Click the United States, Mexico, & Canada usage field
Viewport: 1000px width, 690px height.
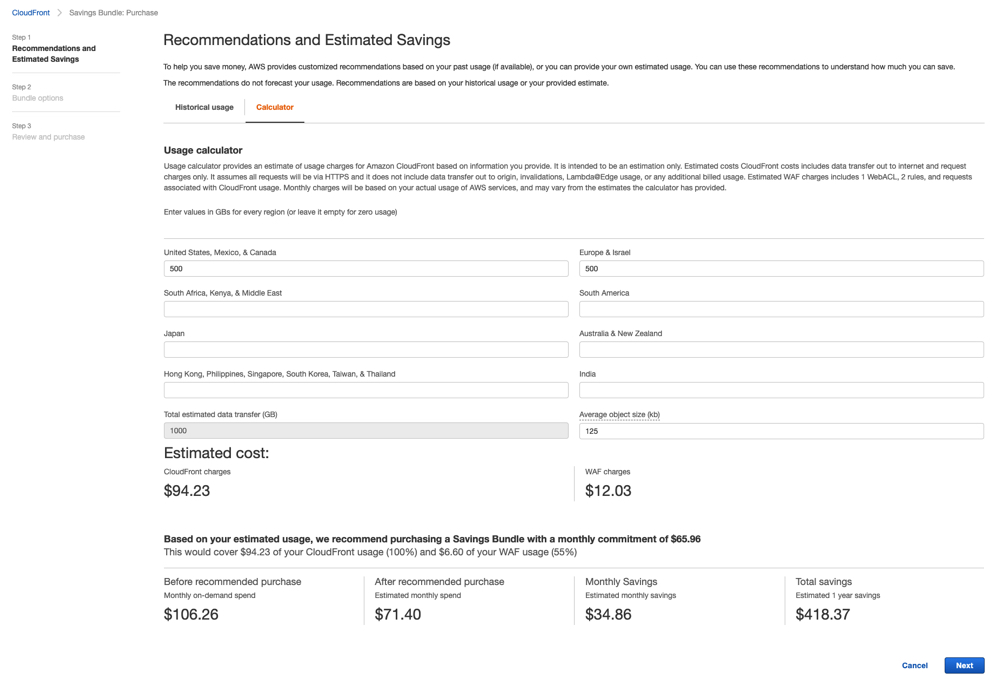[365, 268]
